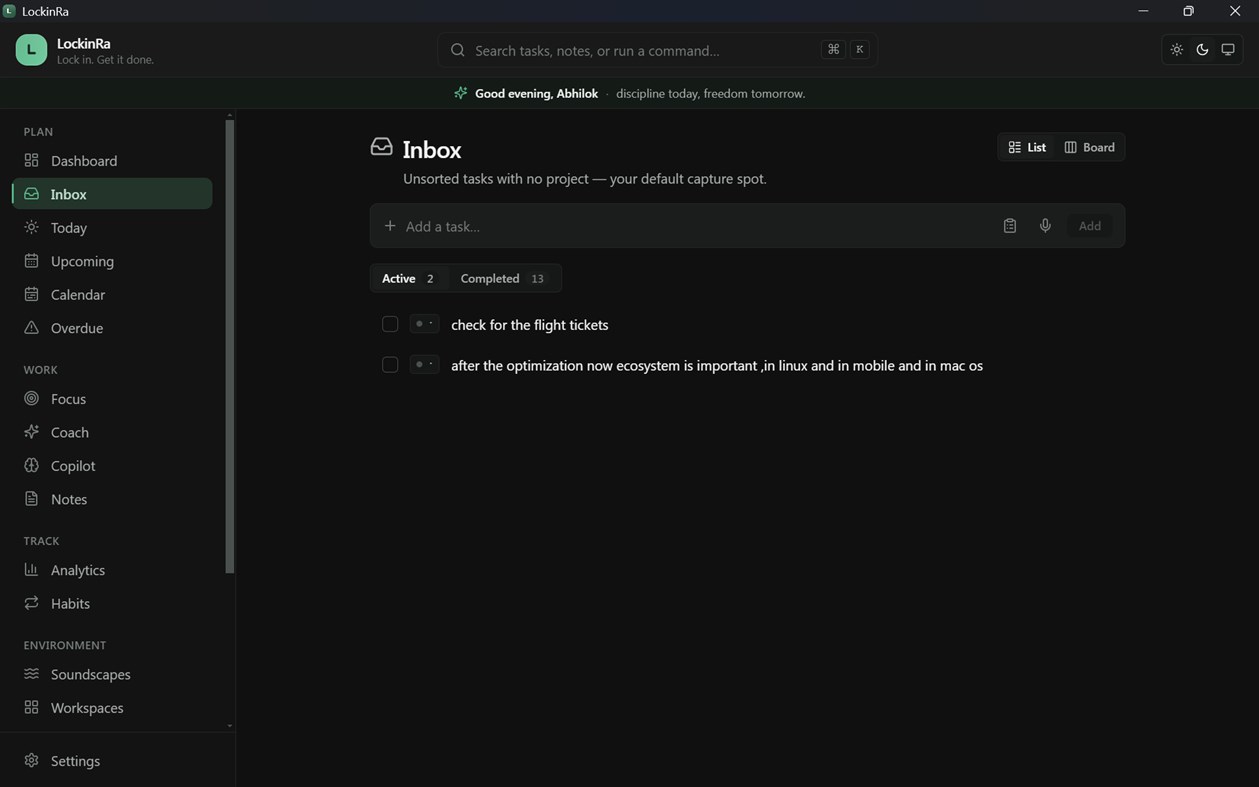The height and width of the screenshot is (787, 1259).
Task: Open the Habits tracker
Action: 112,603
